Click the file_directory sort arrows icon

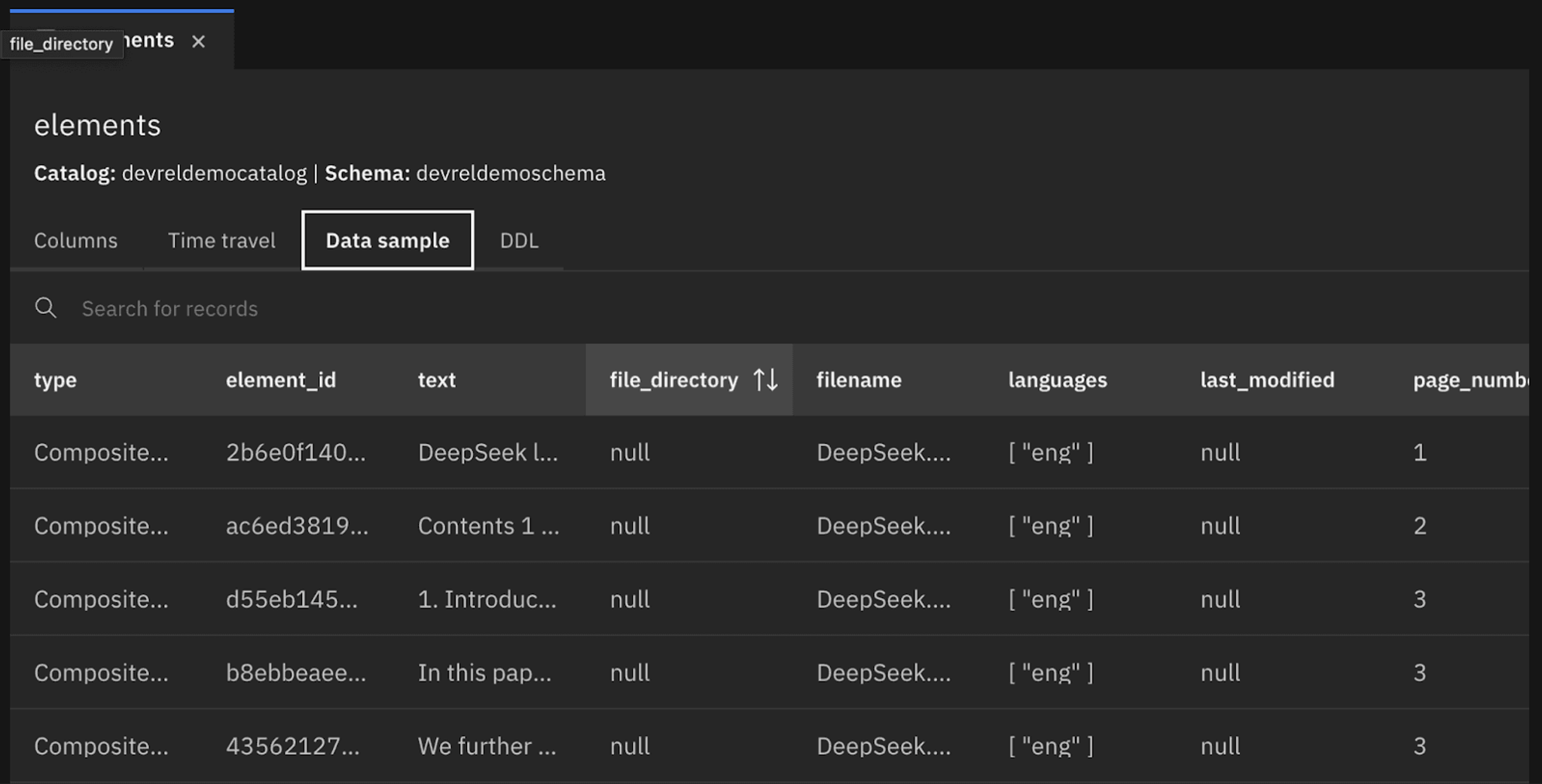[765, 380]
